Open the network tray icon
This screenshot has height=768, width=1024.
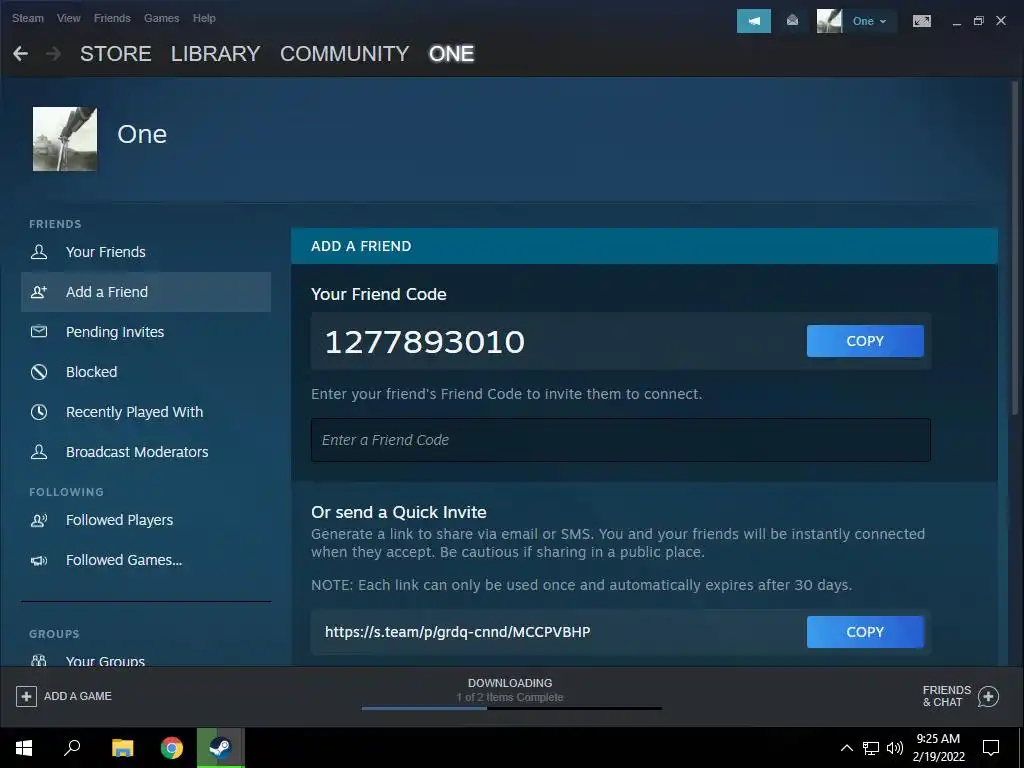coord(871,748)
